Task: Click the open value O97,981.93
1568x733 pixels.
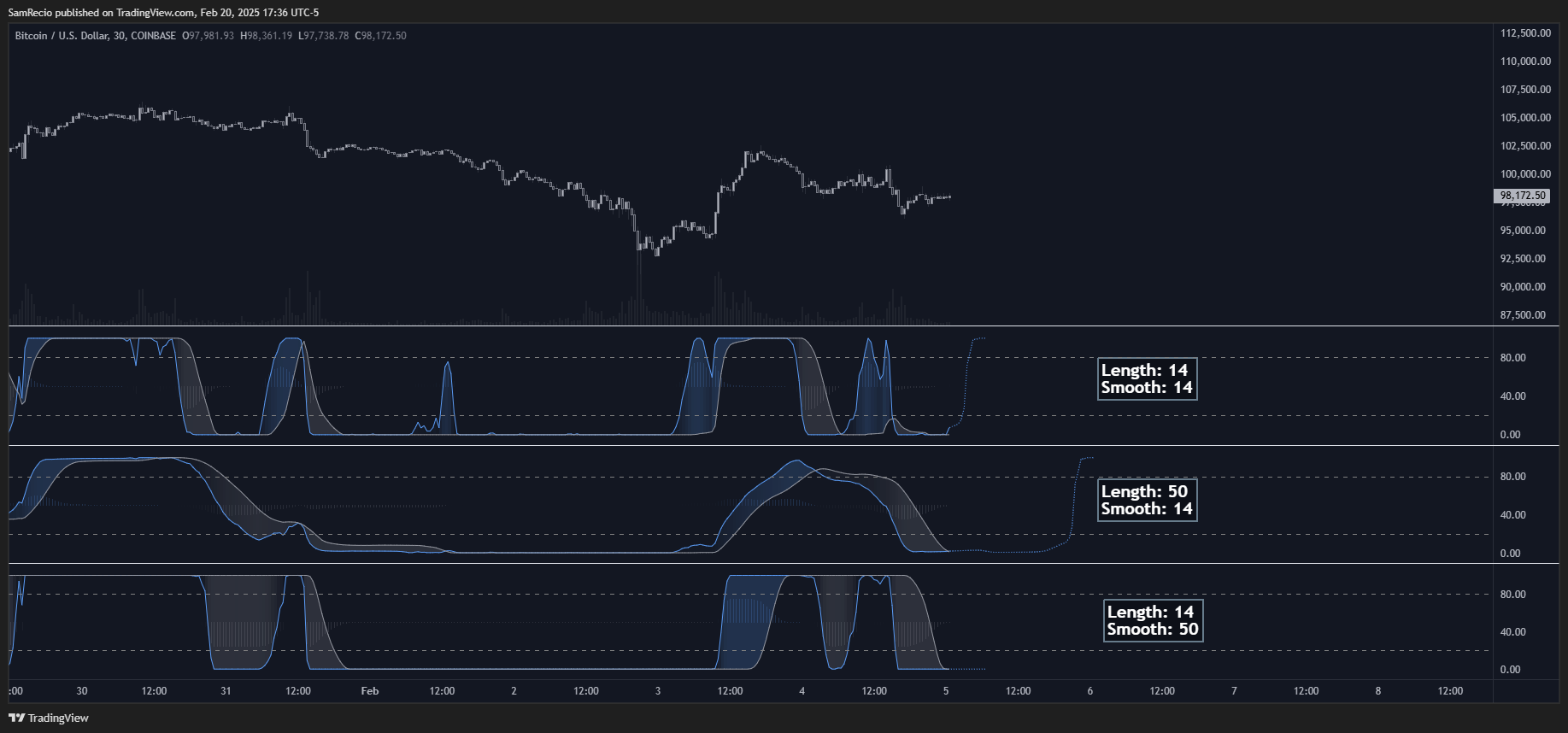Action: point(208,36)
